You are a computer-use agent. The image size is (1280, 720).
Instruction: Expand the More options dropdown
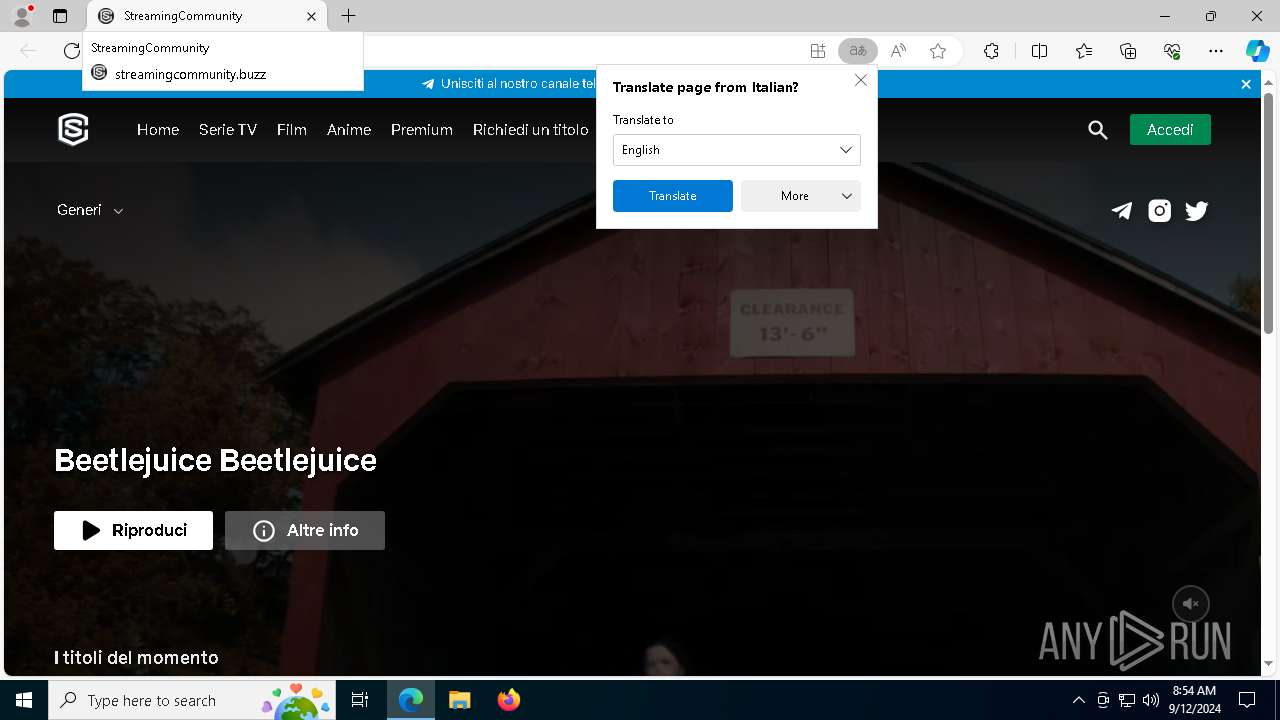pos(801,196)
